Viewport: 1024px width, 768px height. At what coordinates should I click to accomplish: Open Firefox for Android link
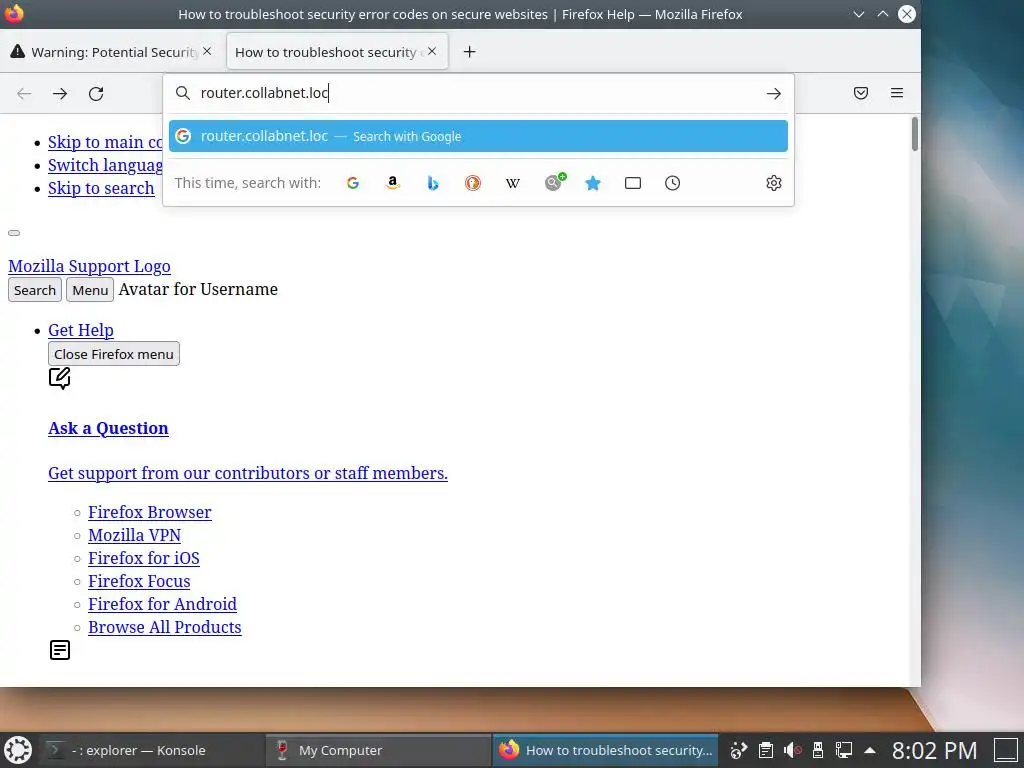[x=163, y=604]
